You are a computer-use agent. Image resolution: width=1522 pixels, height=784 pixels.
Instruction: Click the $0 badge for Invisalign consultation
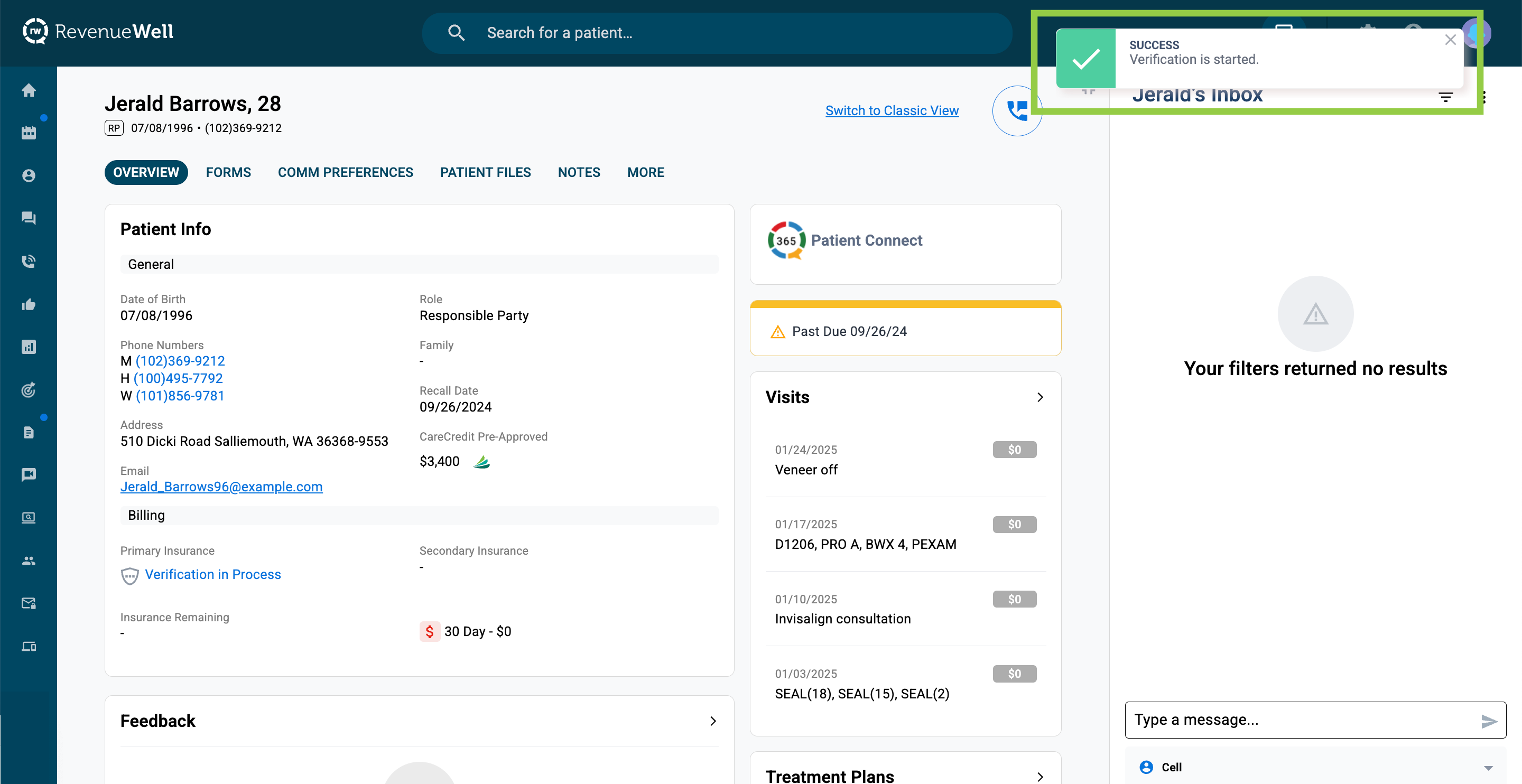coord(1014,600)
